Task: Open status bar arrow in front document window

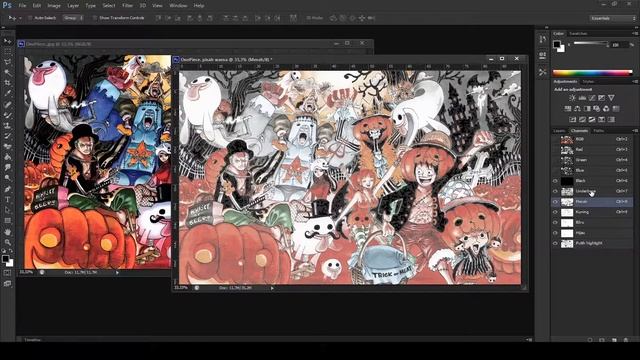Action: click(272, 288)
